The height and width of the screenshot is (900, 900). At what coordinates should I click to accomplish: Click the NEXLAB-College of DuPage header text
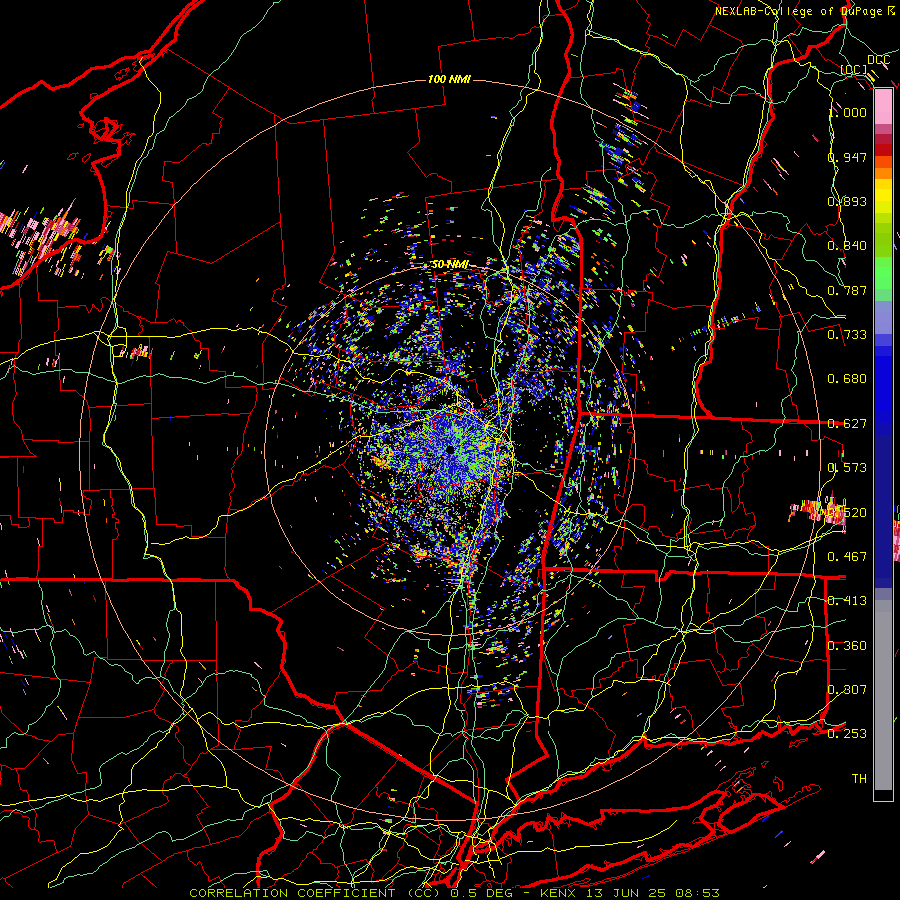(x=804, y=11)
